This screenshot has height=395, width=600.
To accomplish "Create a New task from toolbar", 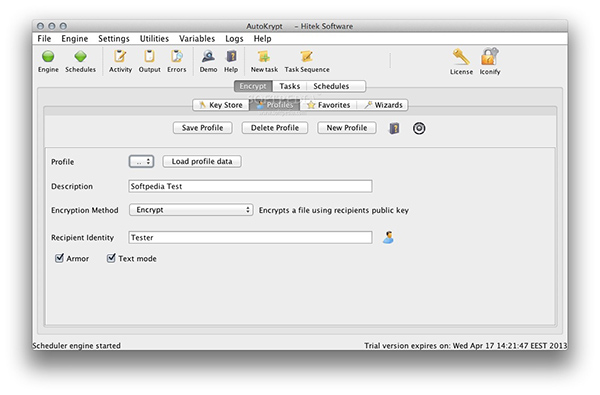I will (264, 56).
